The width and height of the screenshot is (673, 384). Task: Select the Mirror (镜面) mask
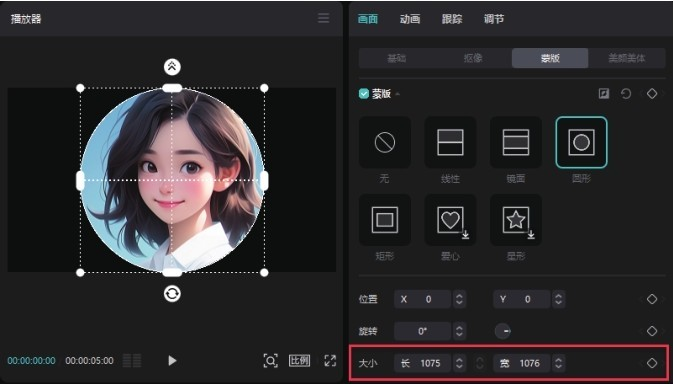(x=515, y=142)
